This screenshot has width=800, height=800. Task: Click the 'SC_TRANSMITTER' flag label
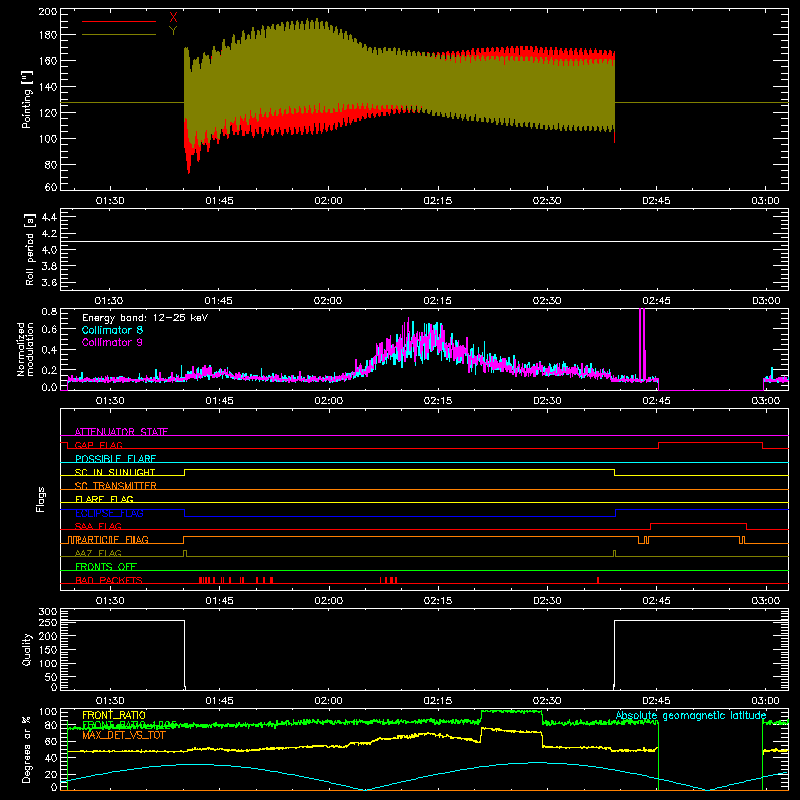point(116,486)
